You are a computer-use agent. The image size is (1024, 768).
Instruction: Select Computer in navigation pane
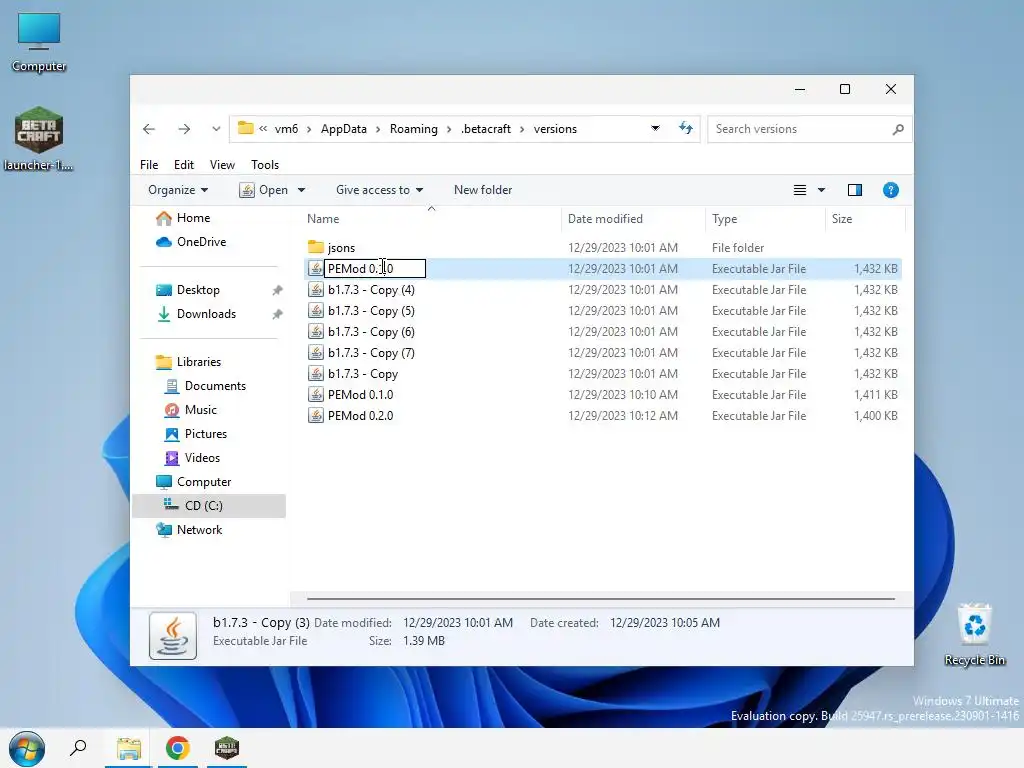click(x=193, y=482)
